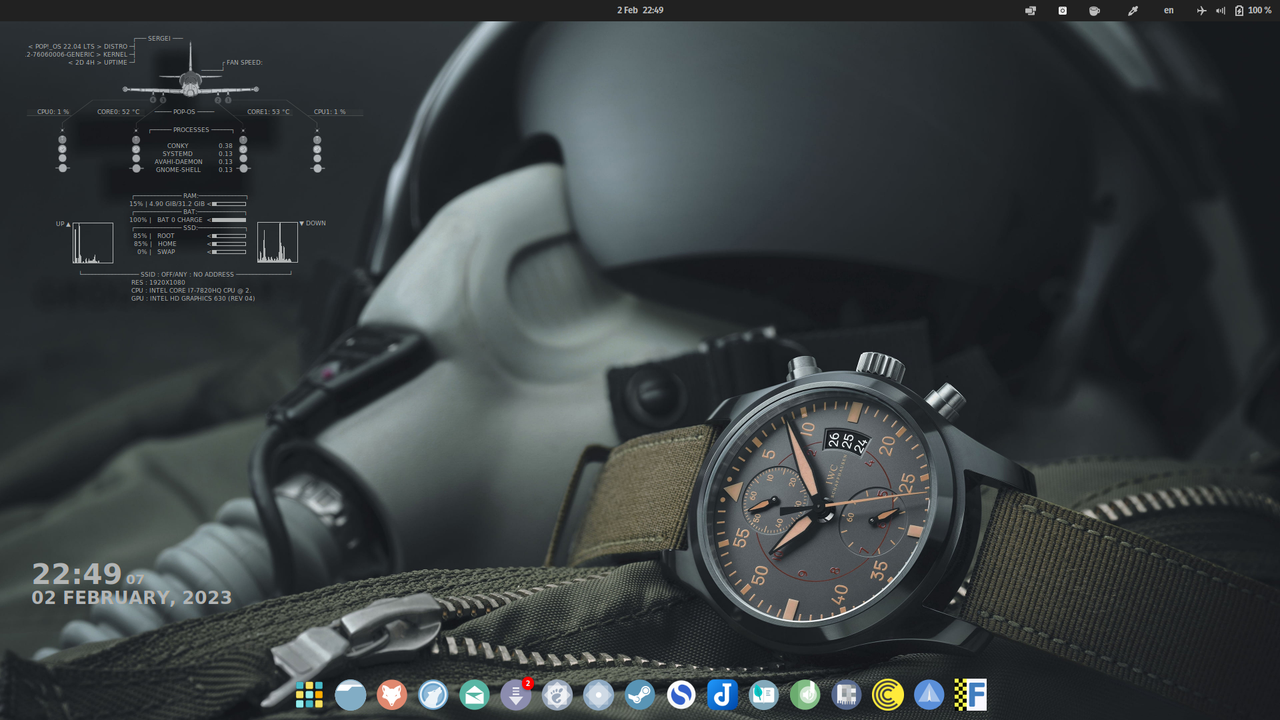Click the updater showing 2 pending updates

click(515, 695)
